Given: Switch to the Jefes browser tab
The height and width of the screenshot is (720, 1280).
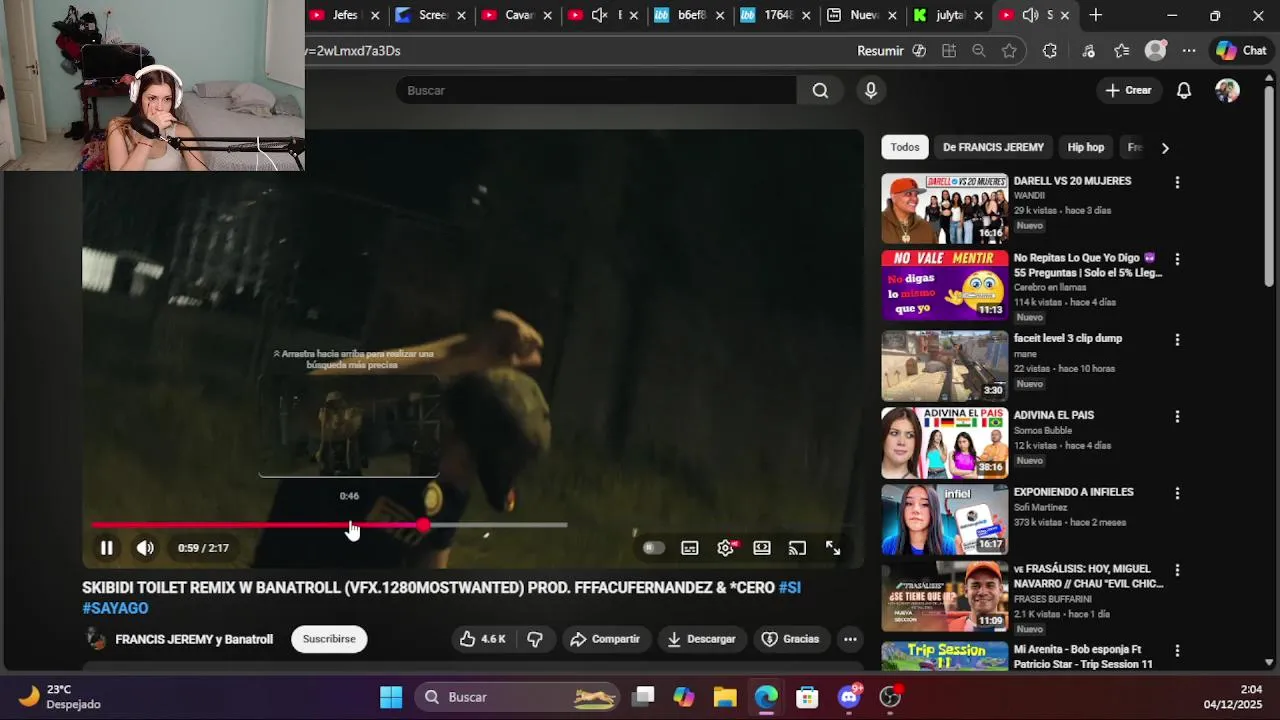Looking at the screenshot, I should (x=345, y=15).
